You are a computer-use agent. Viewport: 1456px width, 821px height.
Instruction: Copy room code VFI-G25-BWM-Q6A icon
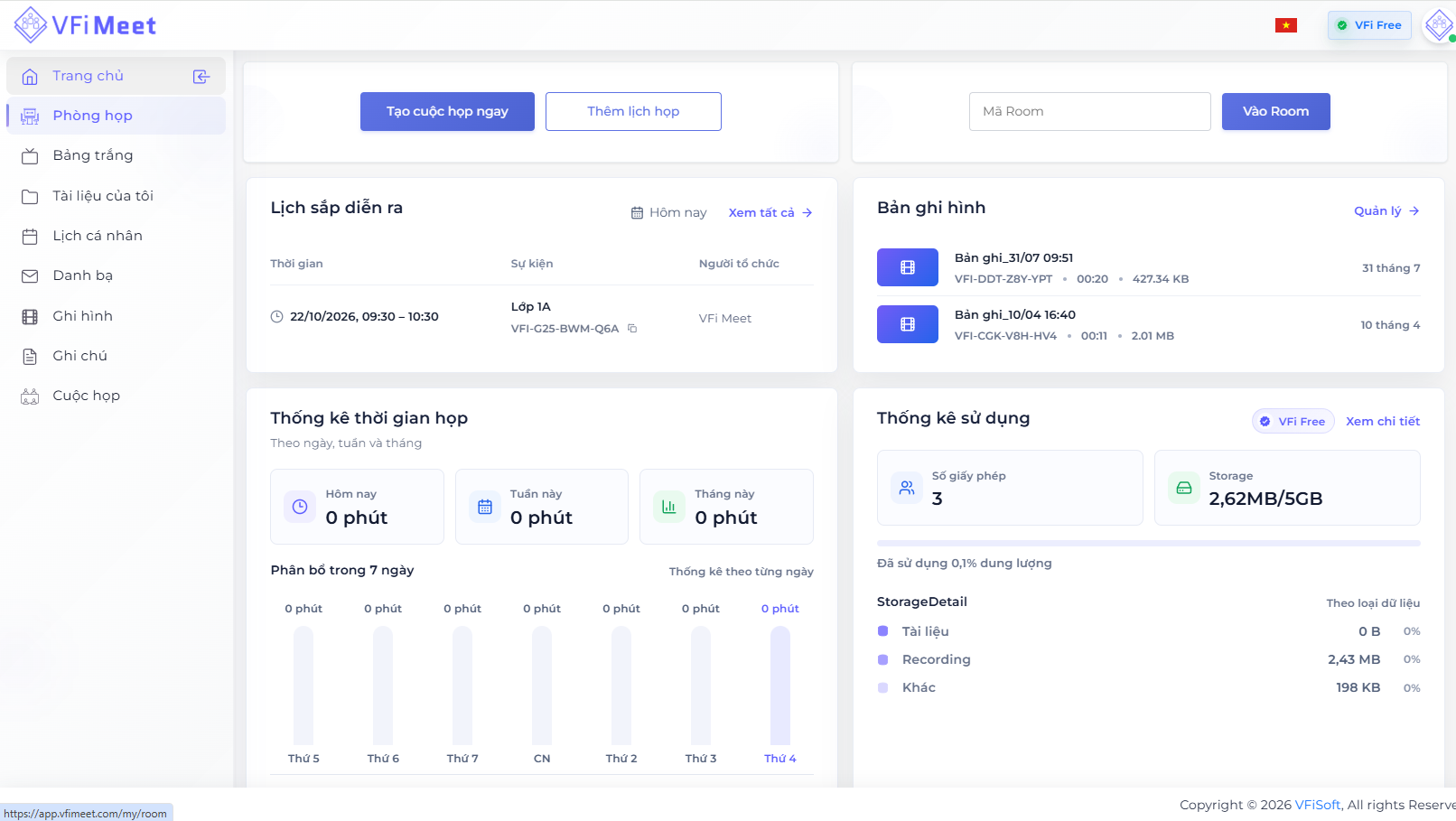[632, 329]
